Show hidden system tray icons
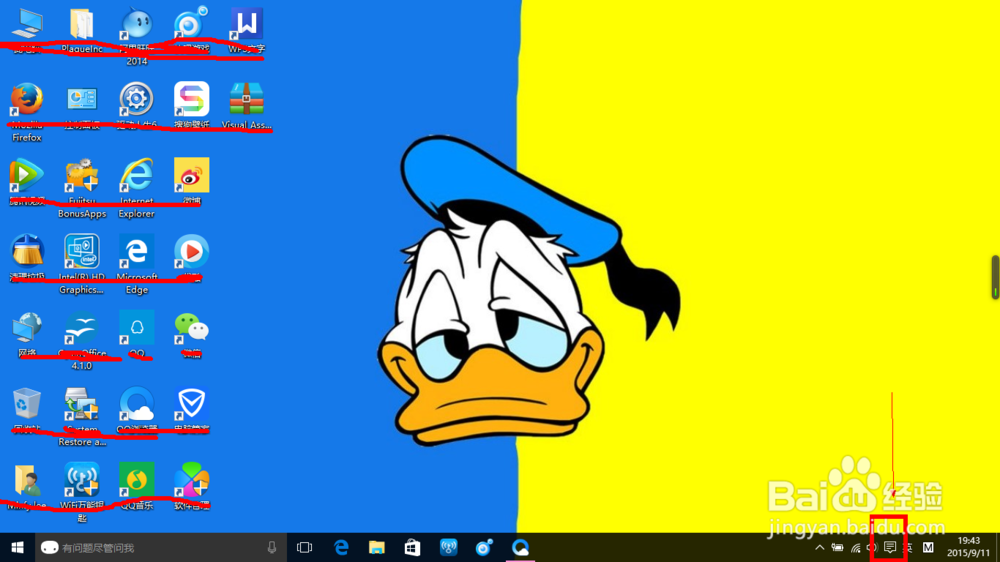The height and width of the screenshot is (562, 1000). (820, 547)
